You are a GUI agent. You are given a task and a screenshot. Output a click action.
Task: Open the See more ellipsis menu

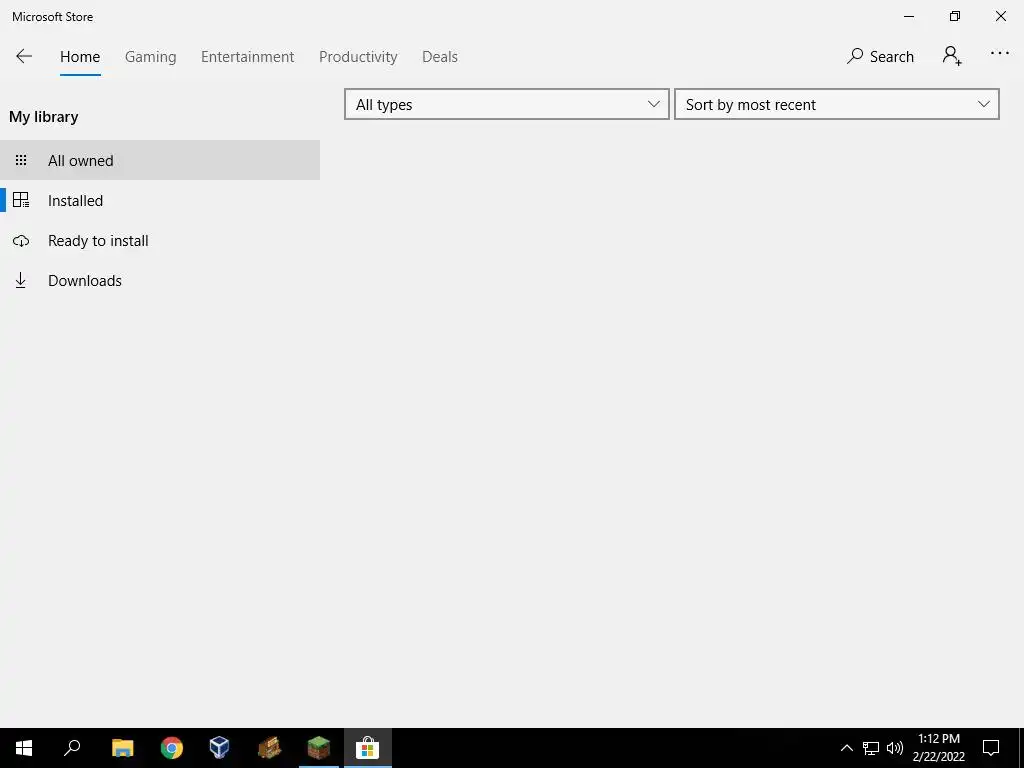click(1000, 54)
